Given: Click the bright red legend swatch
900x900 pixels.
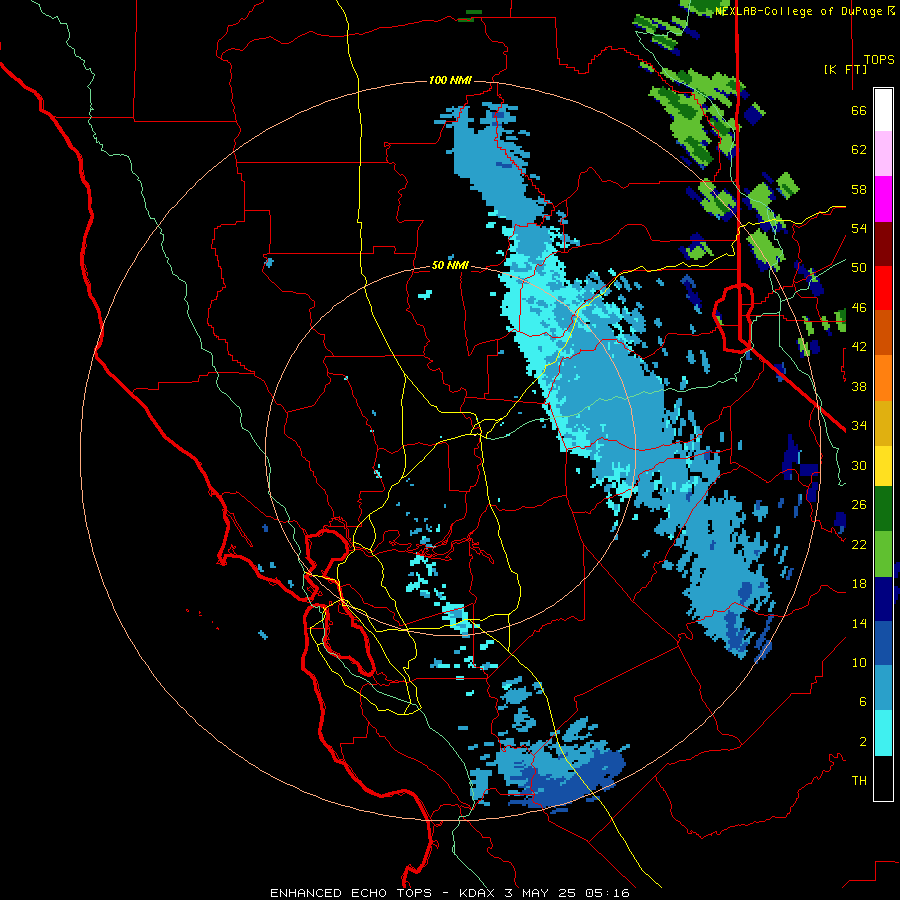Looking at the screenshot, I should click(883, 288).
